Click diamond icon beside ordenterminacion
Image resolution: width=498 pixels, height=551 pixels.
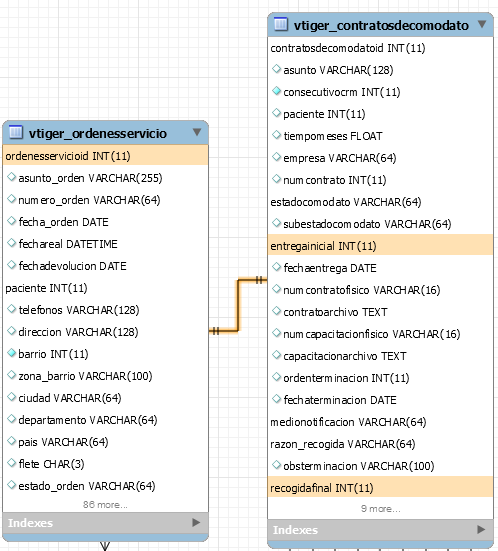pos(277,377)
